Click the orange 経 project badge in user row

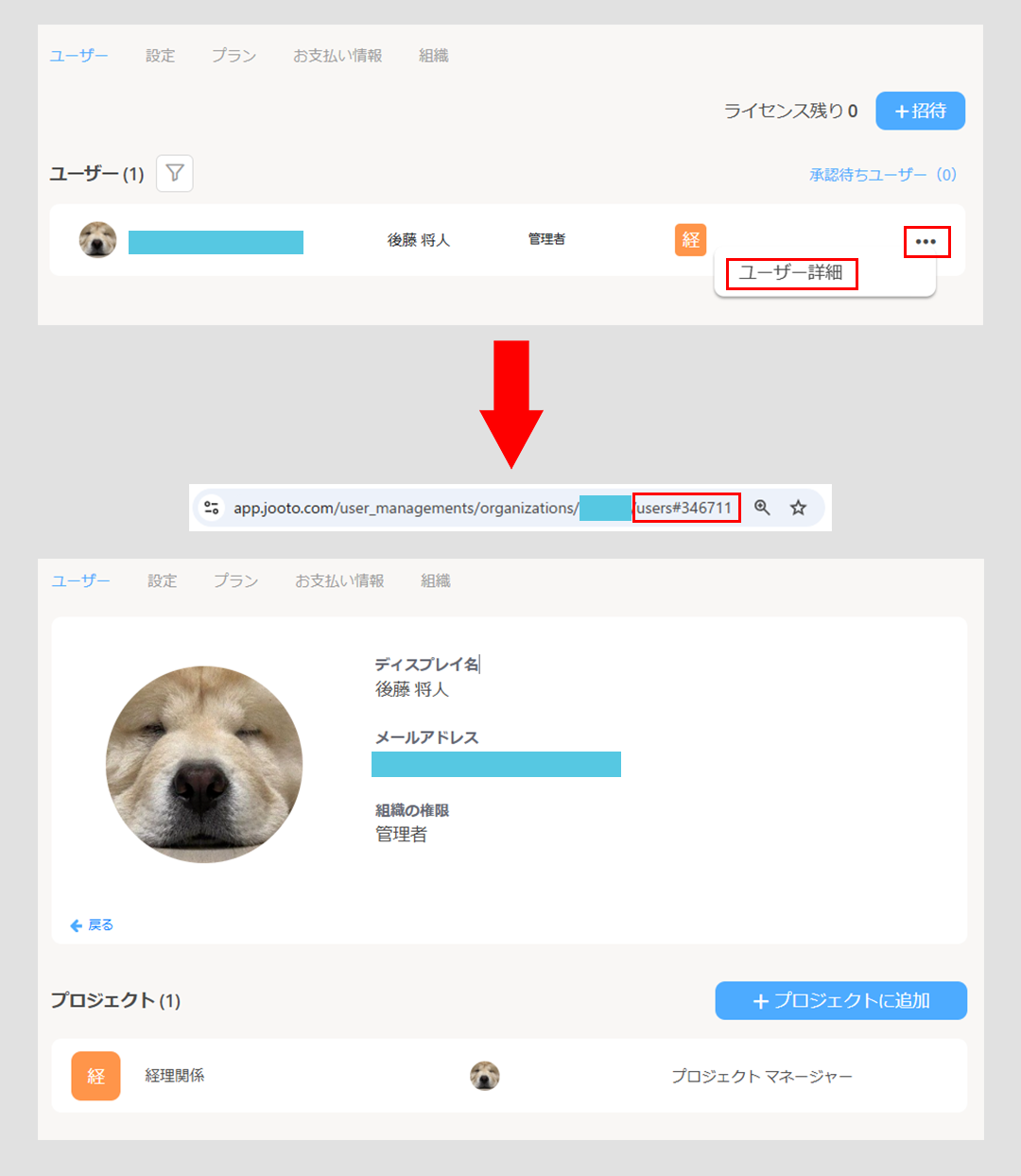point(690,240)
